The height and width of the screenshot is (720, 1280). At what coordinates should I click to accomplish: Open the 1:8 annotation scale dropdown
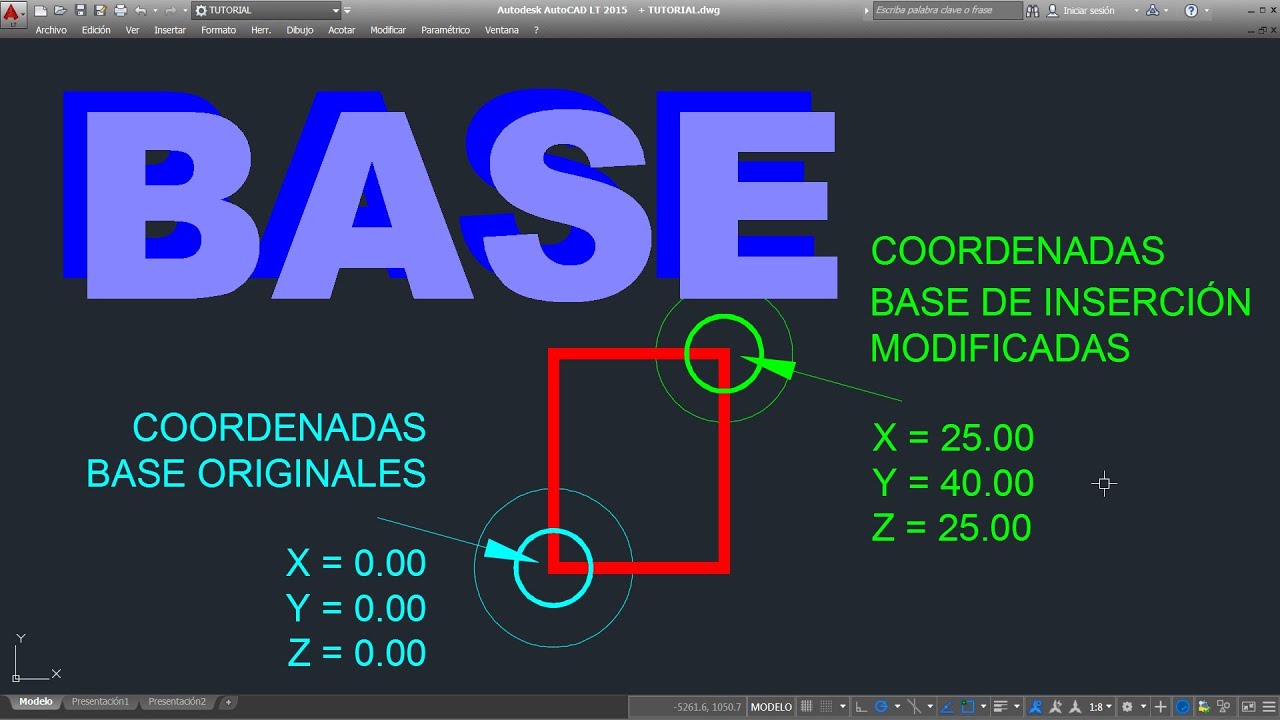pos(1101,707)
